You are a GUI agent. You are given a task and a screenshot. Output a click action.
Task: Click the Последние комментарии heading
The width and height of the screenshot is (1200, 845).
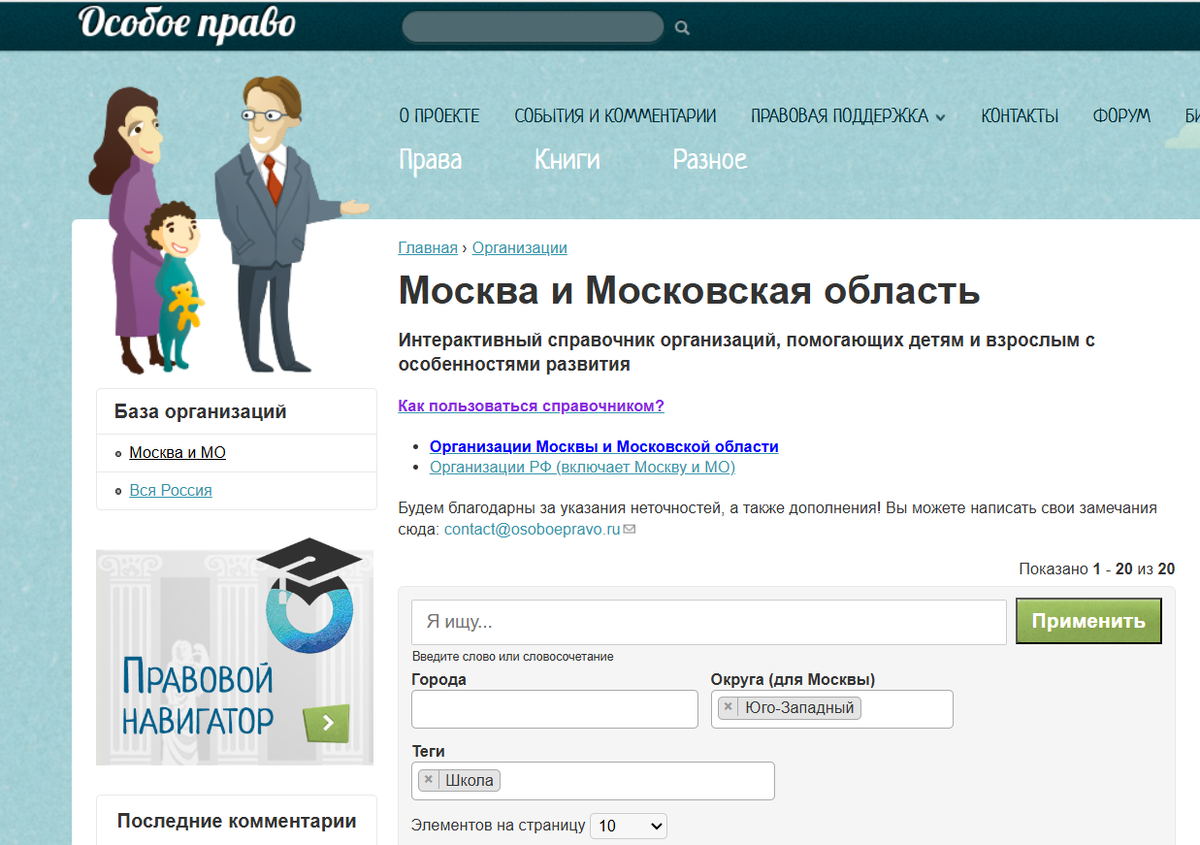point(237,821)
